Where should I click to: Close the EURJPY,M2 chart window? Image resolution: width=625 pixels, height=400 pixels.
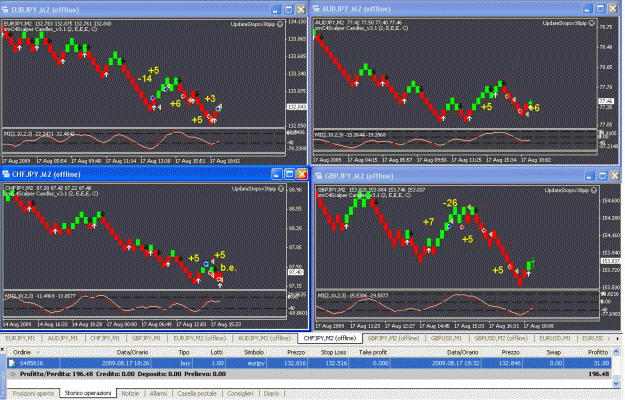(301, 10)
